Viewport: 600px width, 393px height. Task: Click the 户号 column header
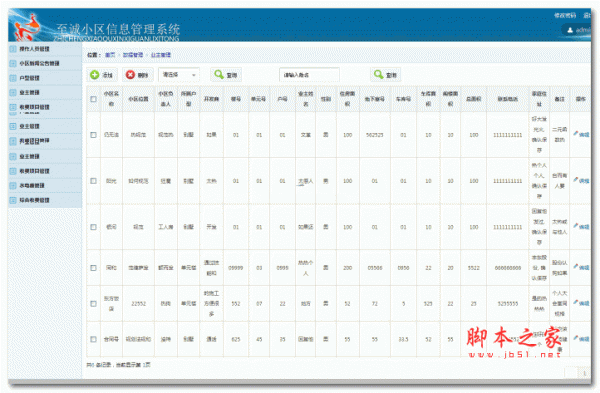(x=282, y=99)
